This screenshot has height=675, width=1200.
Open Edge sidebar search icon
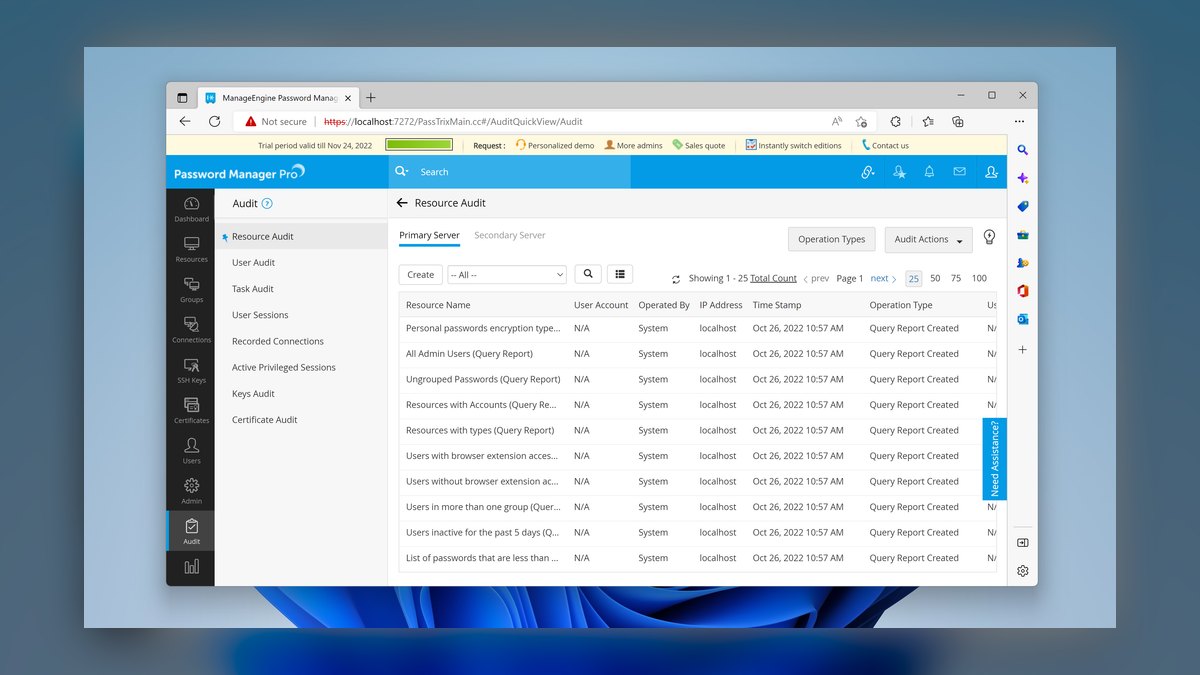coord(1022,150)
